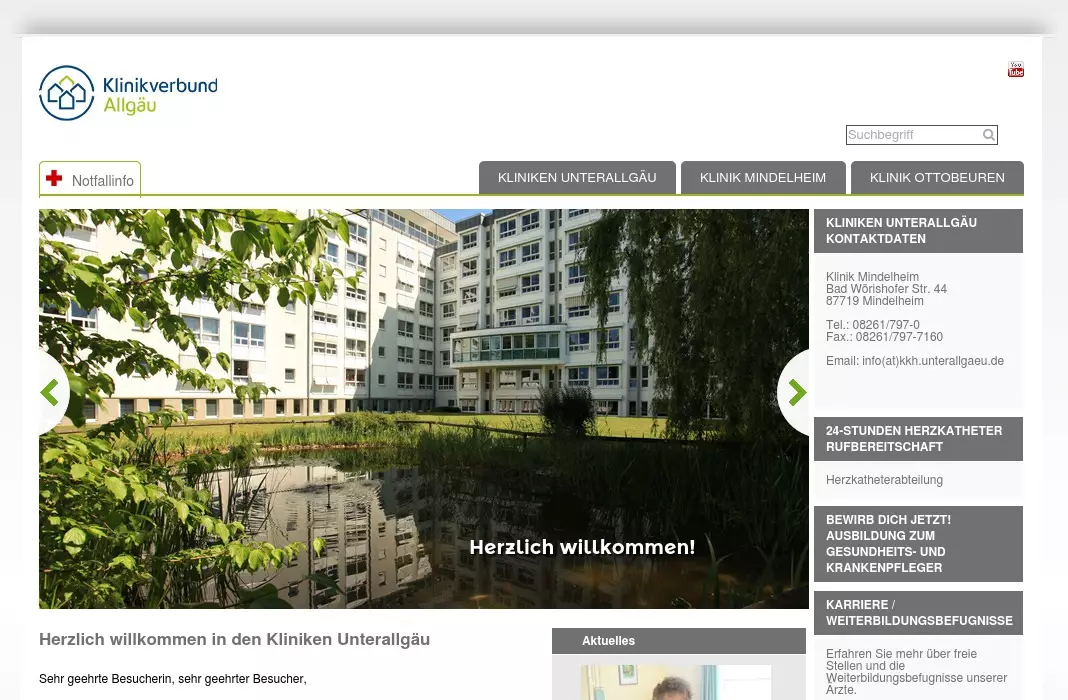Click the YouTube icon in header
This screenshot has height=700, width=1068.
(x=1015, y=69)
